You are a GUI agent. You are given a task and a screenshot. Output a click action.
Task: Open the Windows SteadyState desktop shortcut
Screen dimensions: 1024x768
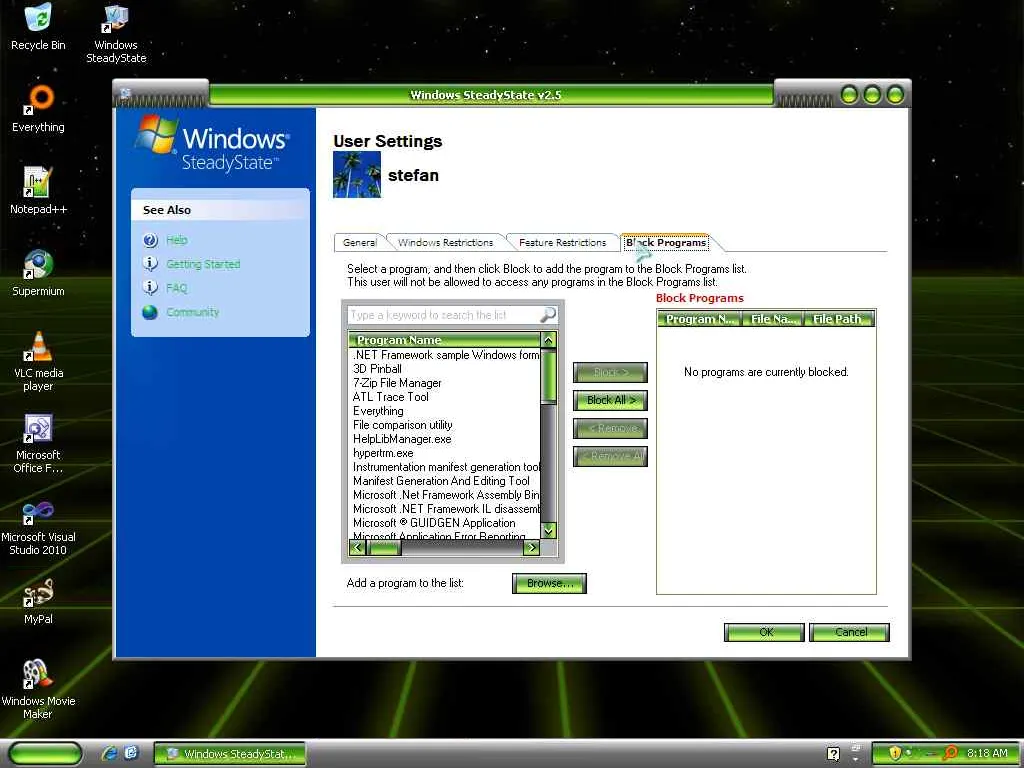point(116,33)
